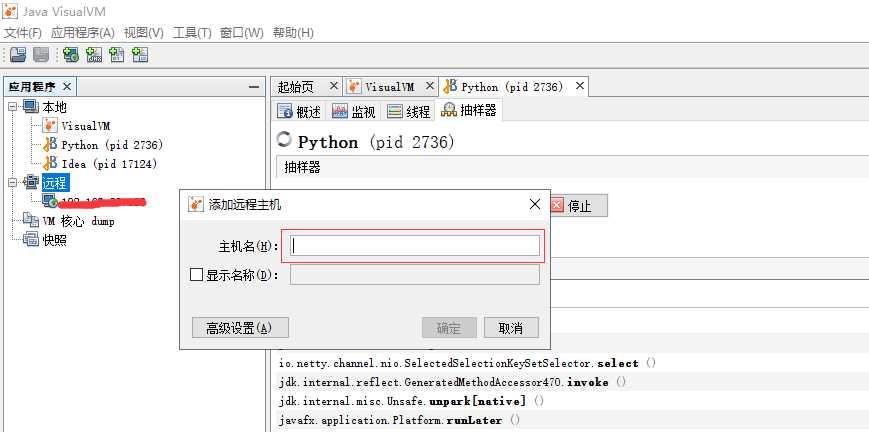Select the VisualVM icon in the application tree
869x432 pixels.
50,125
